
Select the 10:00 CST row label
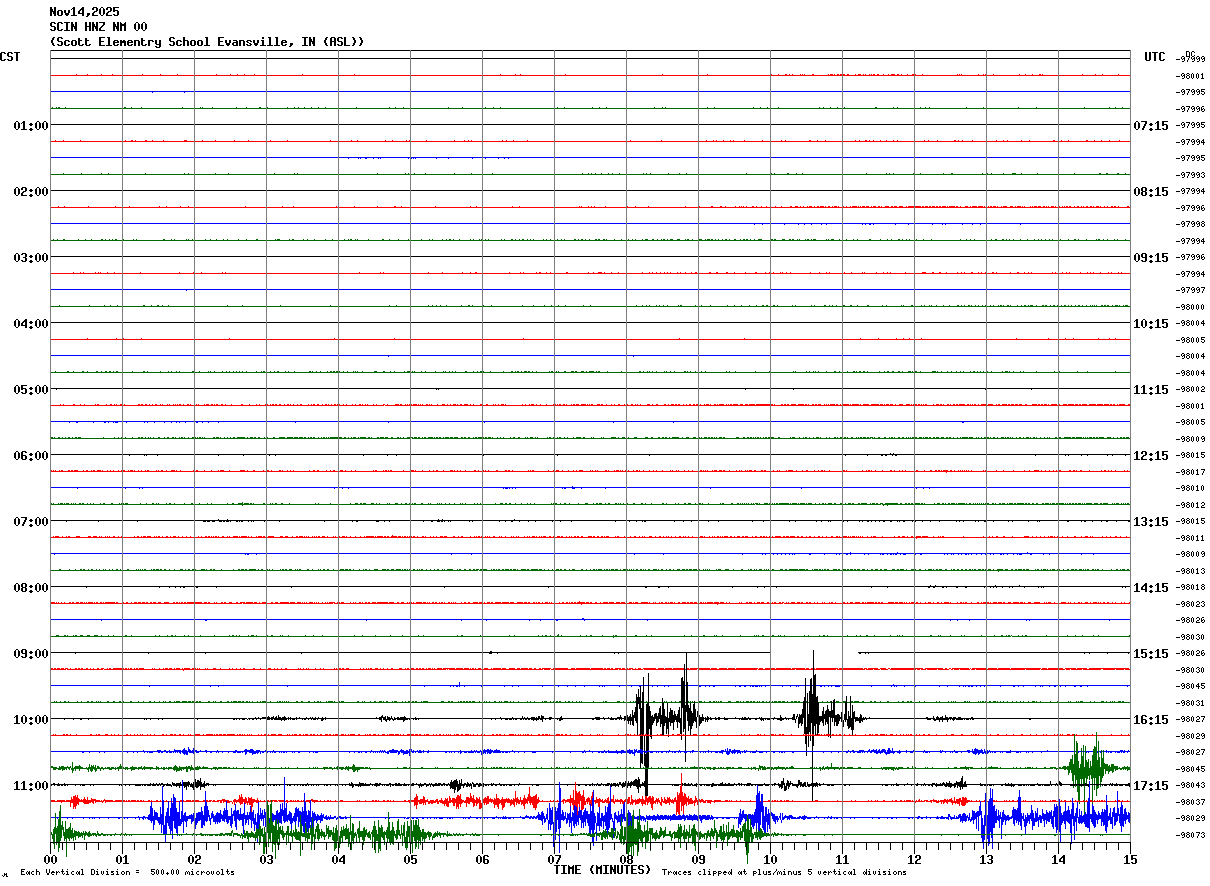[x=30, y=719]
